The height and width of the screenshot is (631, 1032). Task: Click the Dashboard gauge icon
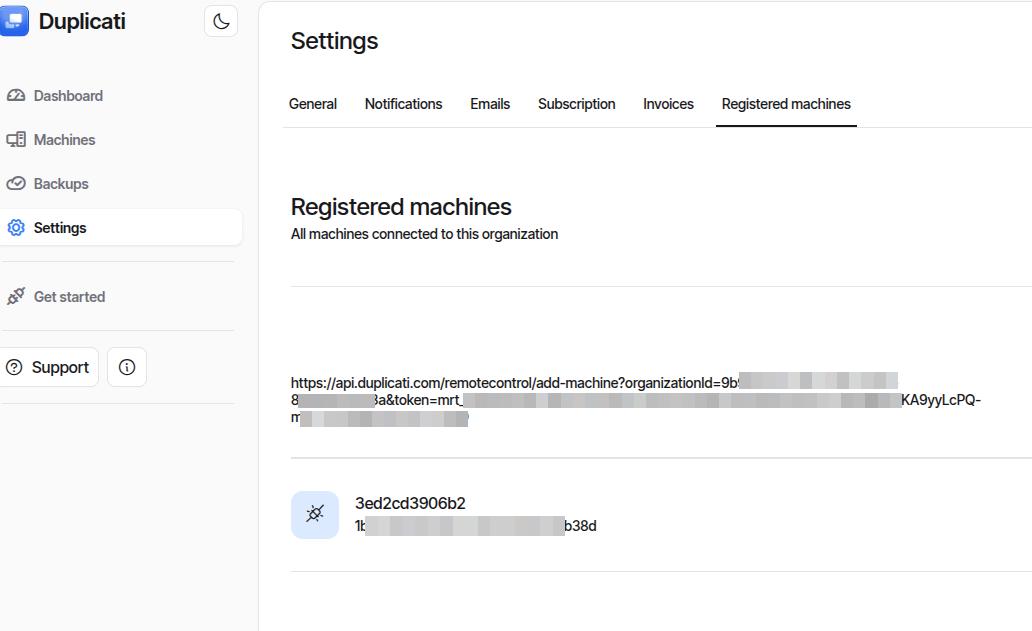pyautogui.click(x=16, y=95)
